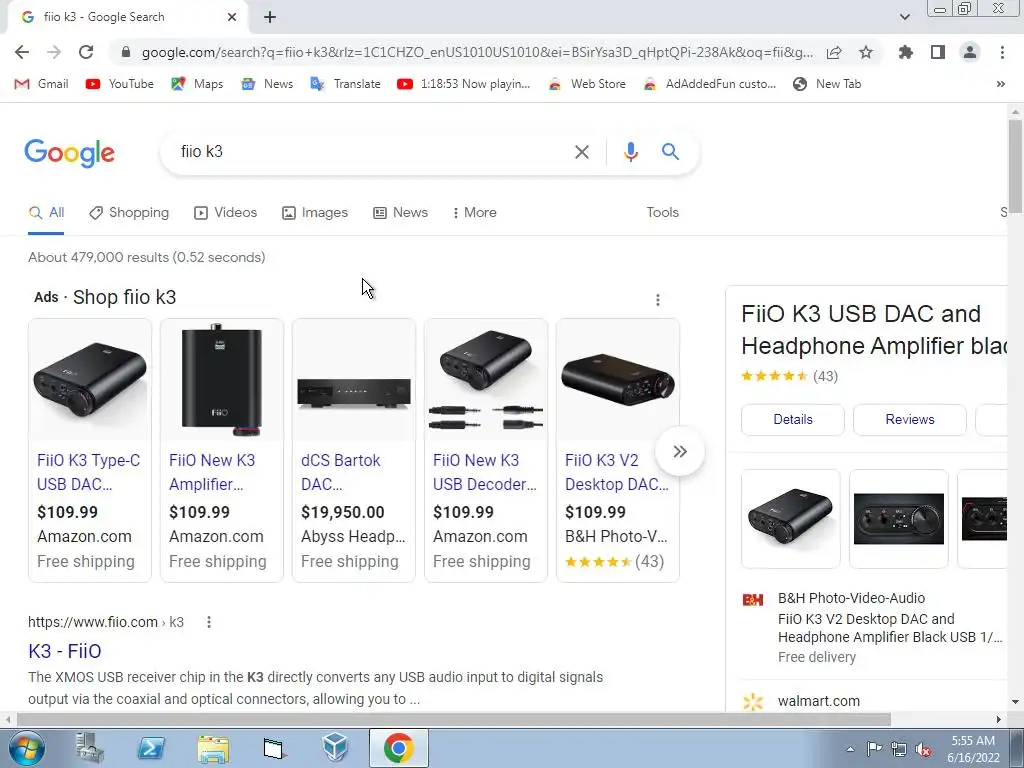Open the tab search dropdown arrow

pyautogui.click(x=904, y=17)
